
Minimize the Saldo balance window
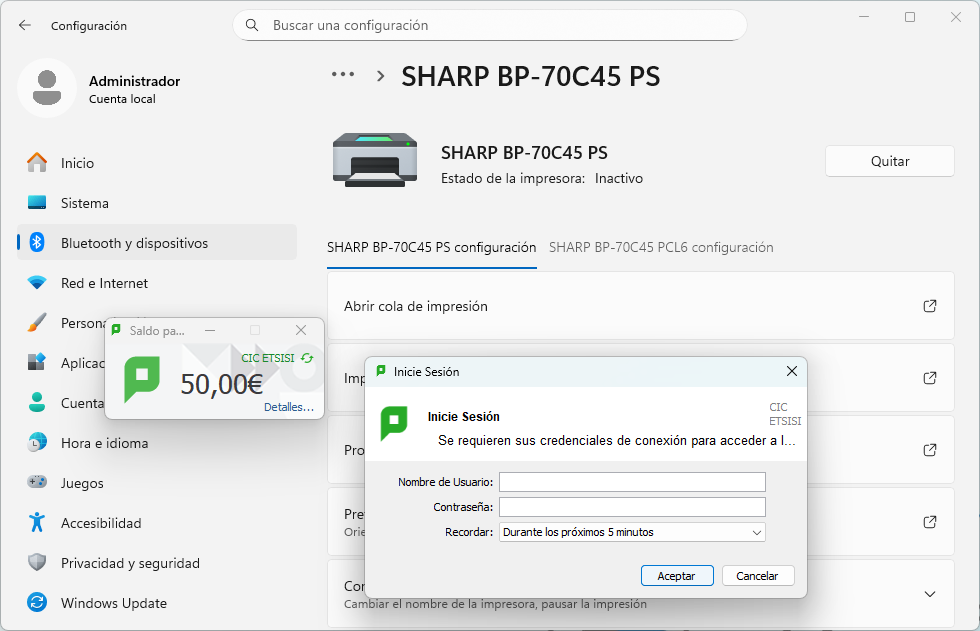210,330
